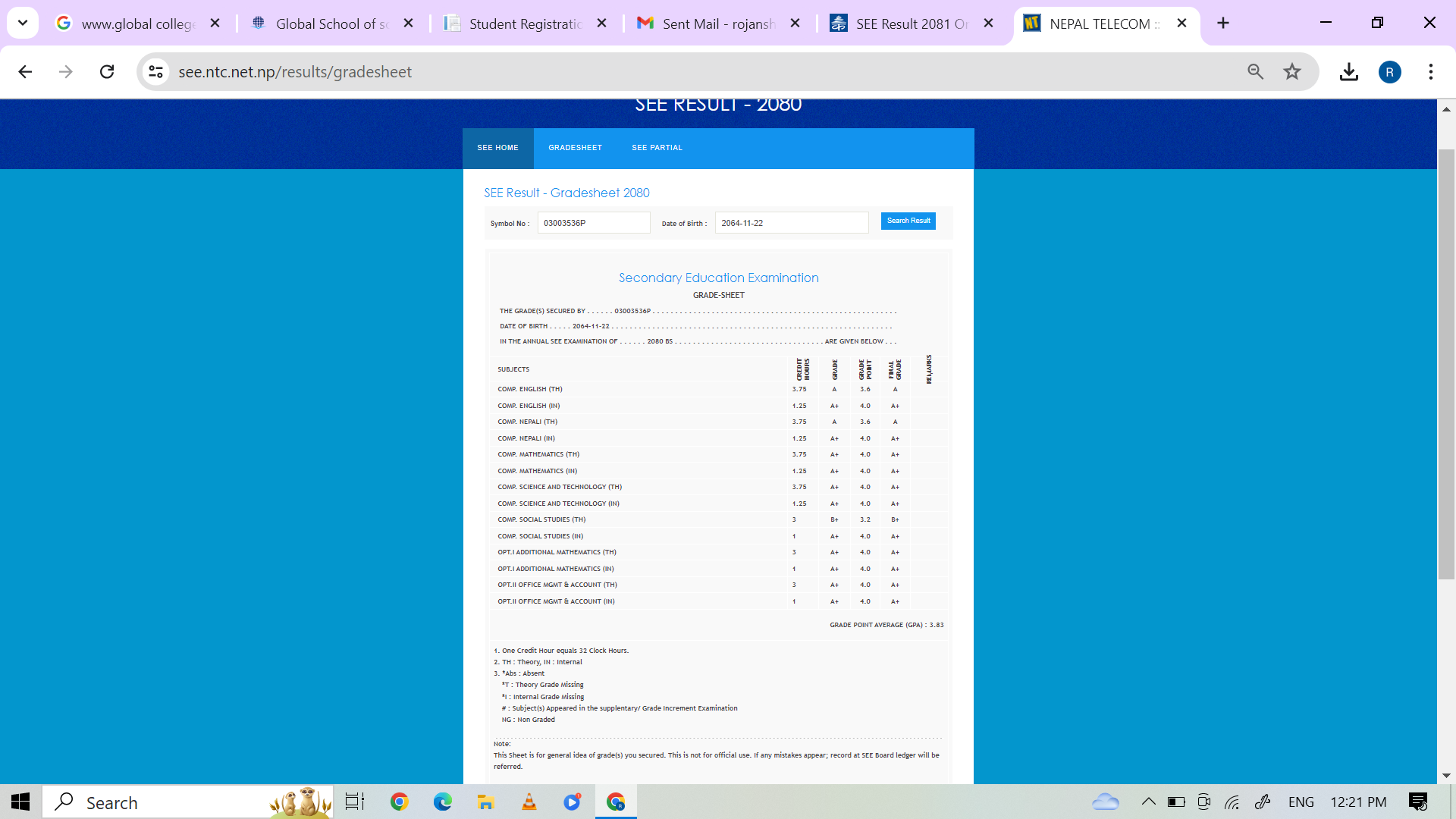Expand the tab search dropdown arrow
The width and height of the screenshot is (1456, 819).
pyautogui.click(x=23, y=23)
